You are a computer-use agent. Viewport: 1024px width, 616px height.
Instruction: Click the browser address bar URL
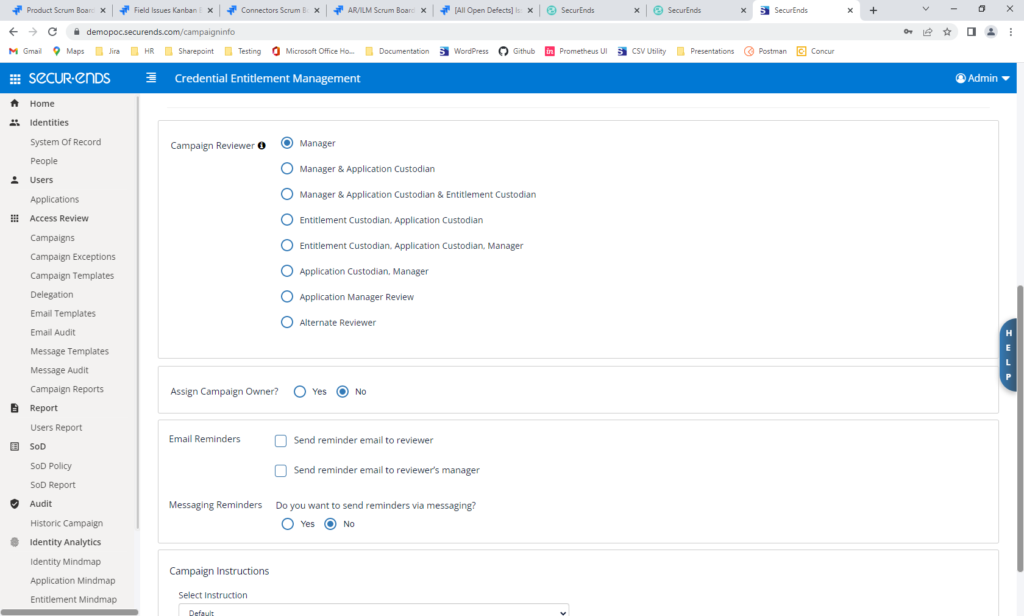click(160, 31)
